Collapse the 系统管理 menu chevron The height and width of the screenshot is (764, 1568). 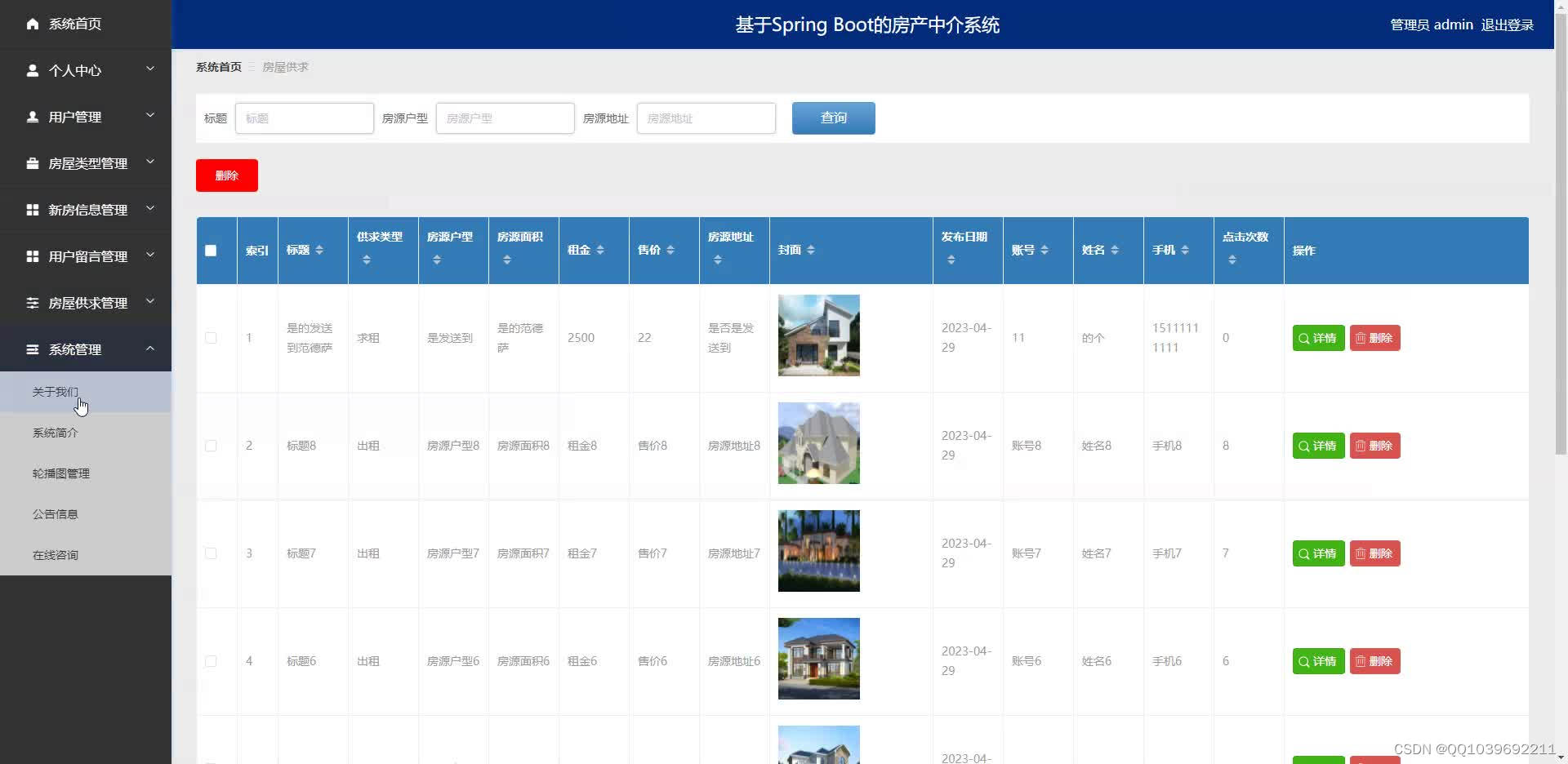[x=150, y=349]
